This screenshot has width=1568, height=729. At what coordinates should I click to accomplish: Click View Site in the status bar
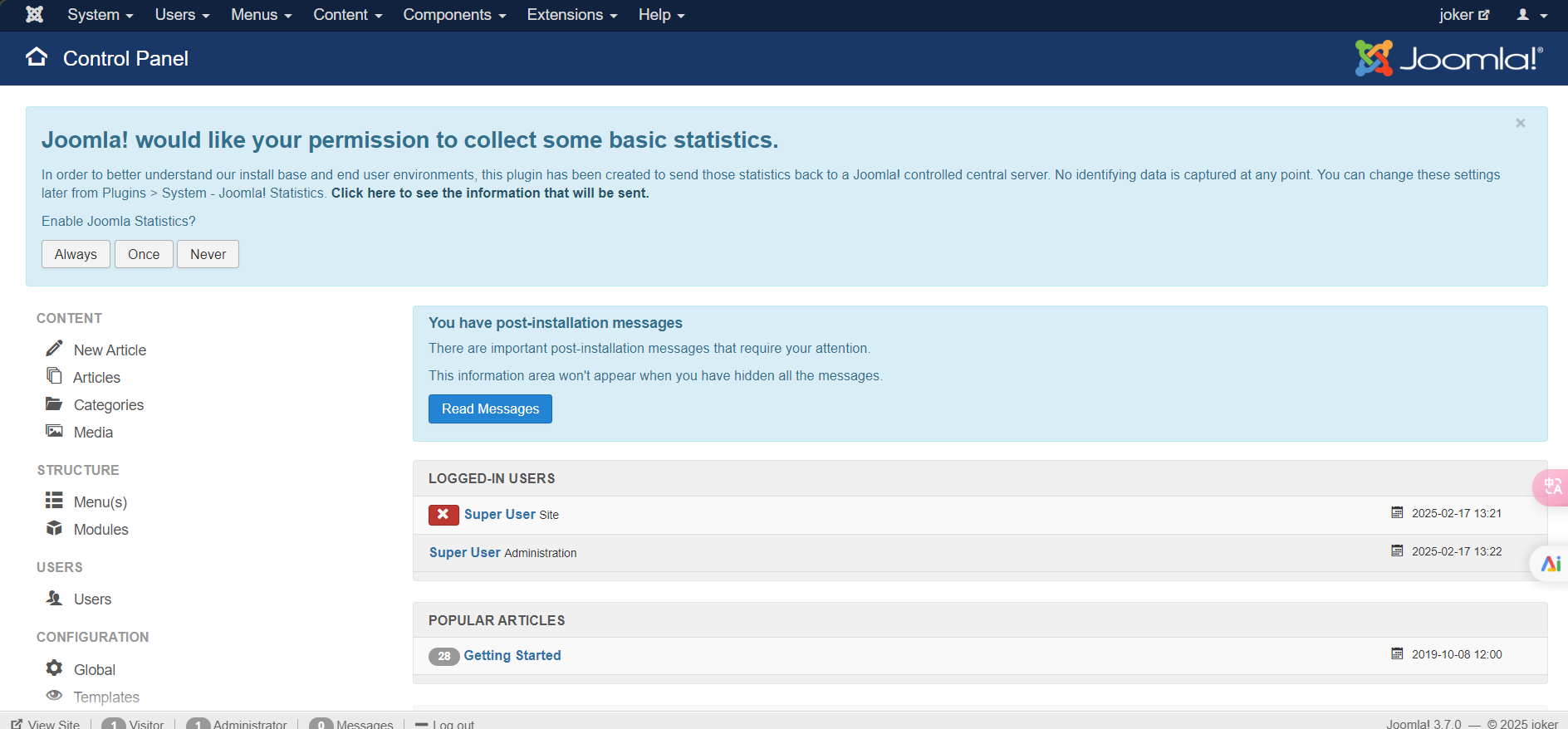54,724
